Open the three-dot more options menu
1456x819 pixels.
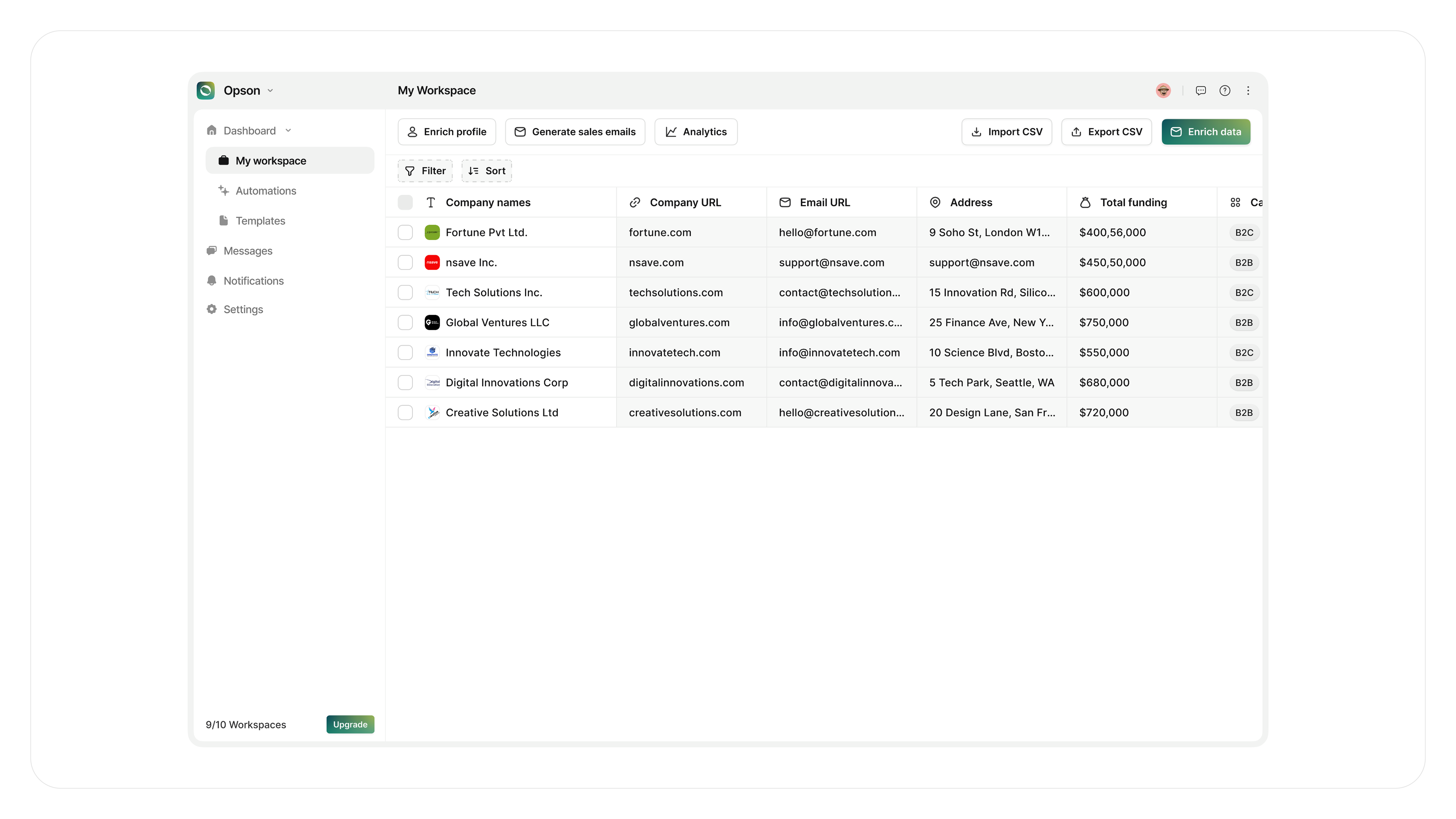point(1248,90)
